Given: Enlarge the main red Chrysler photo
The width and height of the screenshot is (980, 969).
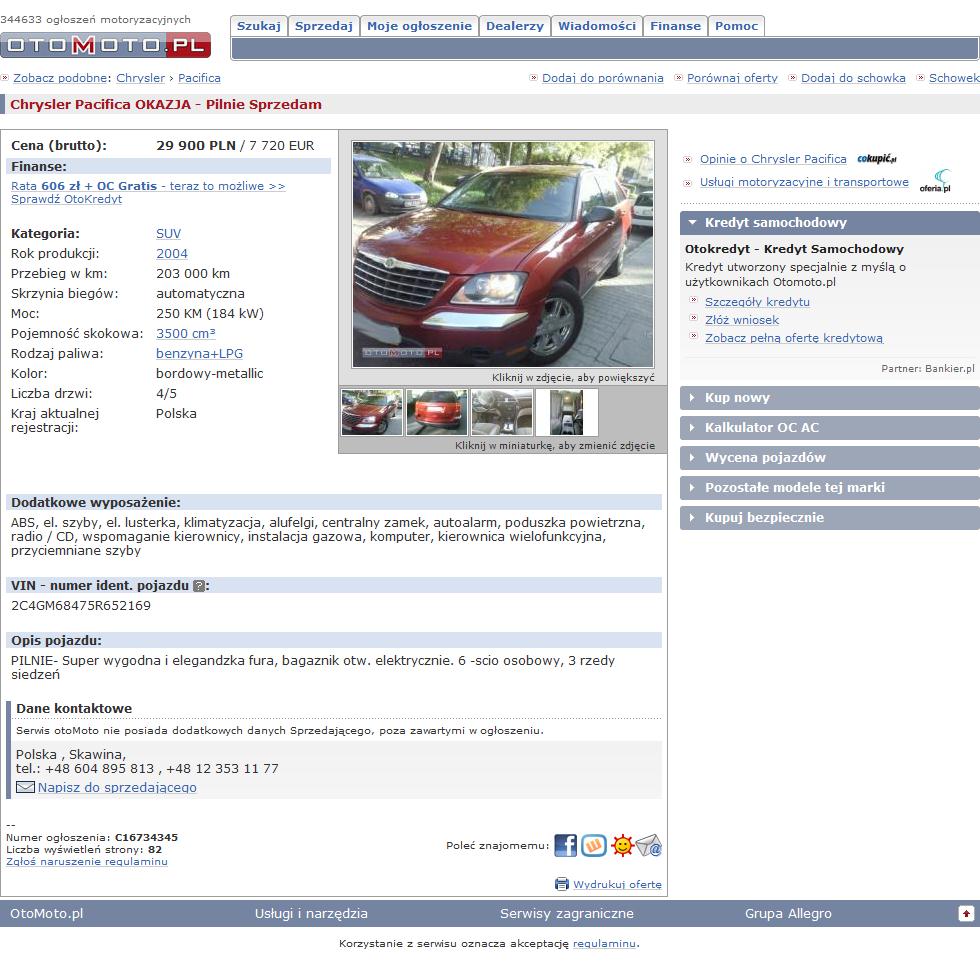Looking at the screenshot, I should [x=503, y=254].
